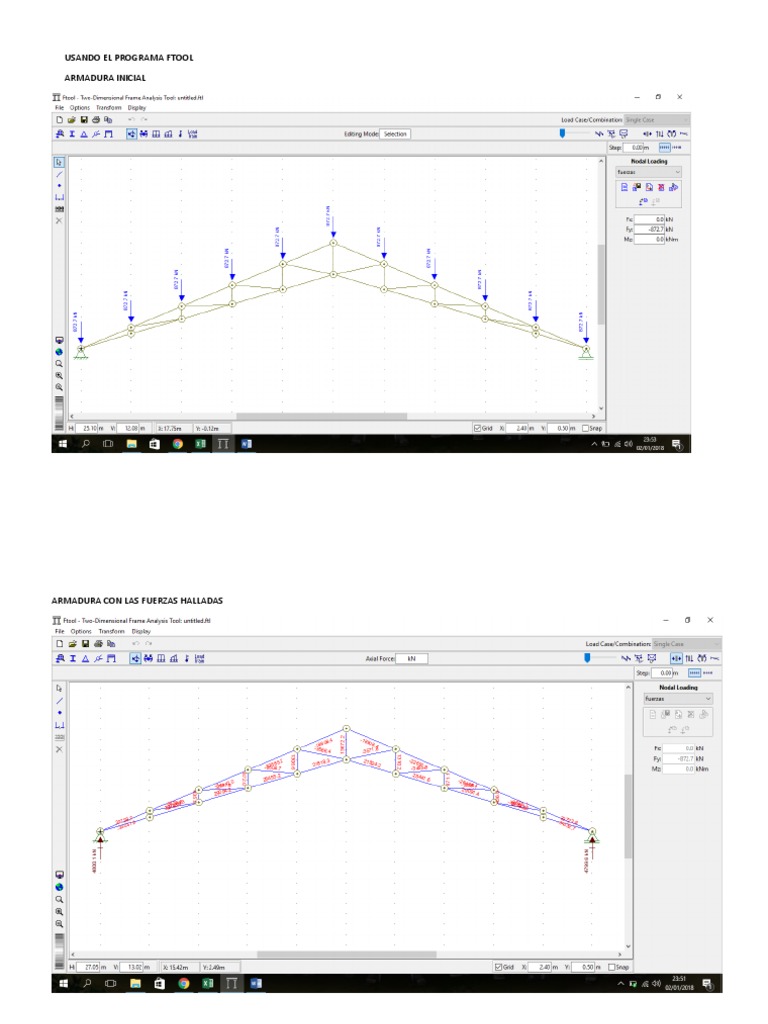Click globe fit icon in Fuerzas Halladas sidebar
This screenshot has width=768, height=1024.
tap(59, 887)
